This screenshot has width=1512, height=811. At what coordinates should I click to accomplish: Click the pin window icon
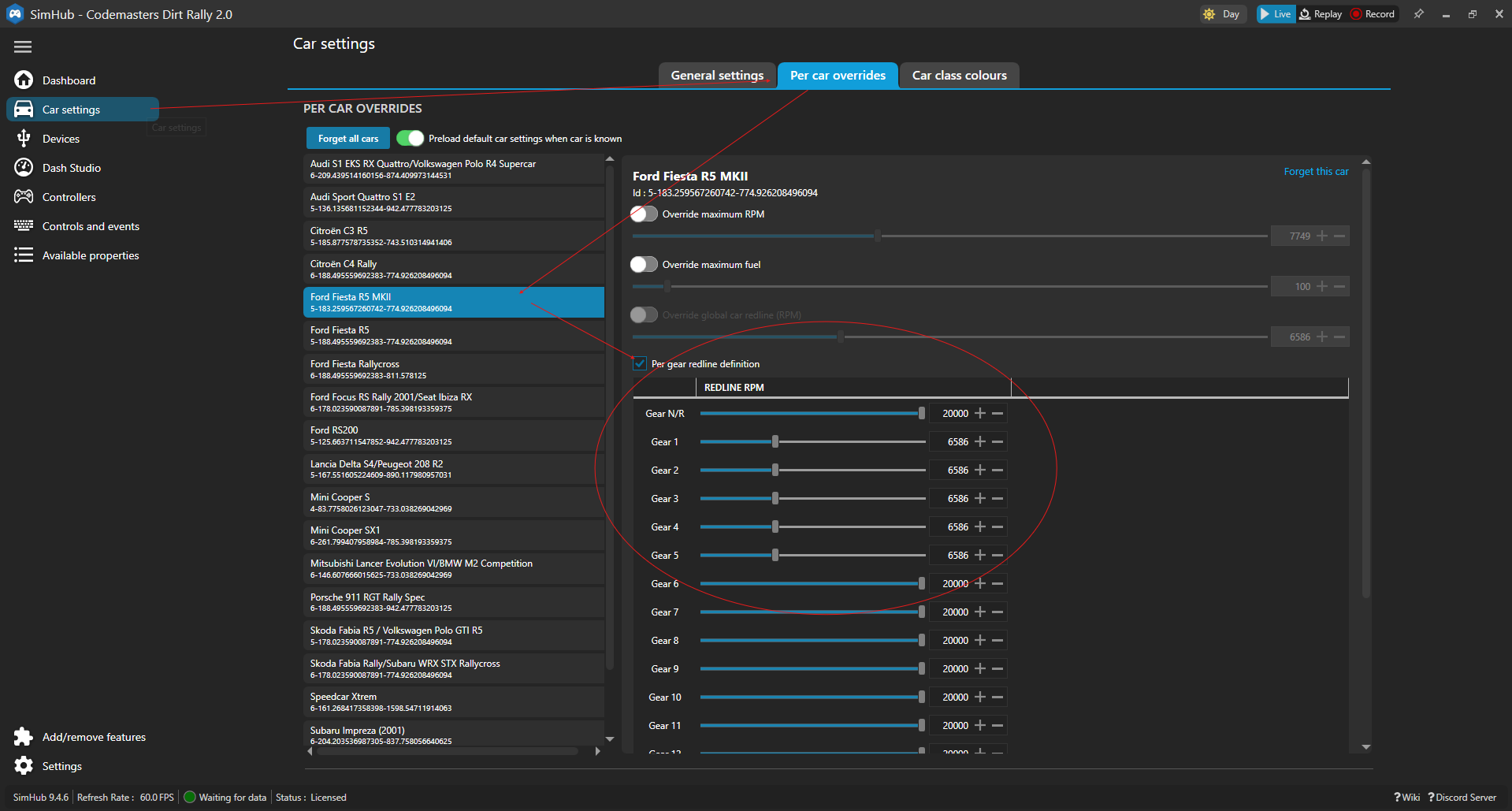click(1418, 14)
